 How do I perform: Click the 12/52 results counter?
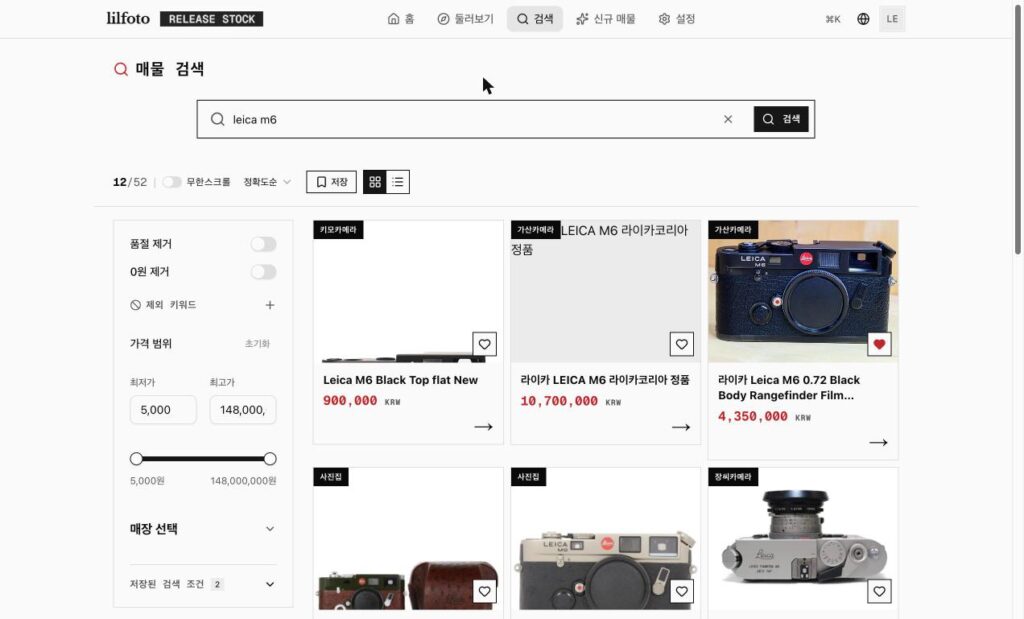(x=130, y=182)
